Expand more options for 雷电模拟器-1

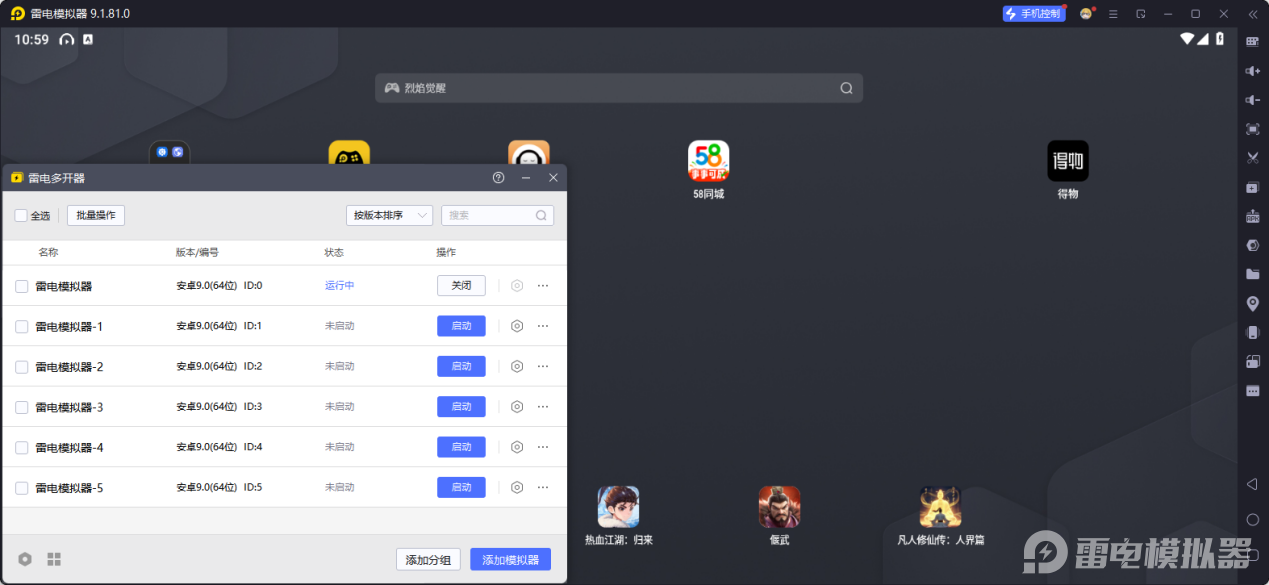(x=543, y=326)
